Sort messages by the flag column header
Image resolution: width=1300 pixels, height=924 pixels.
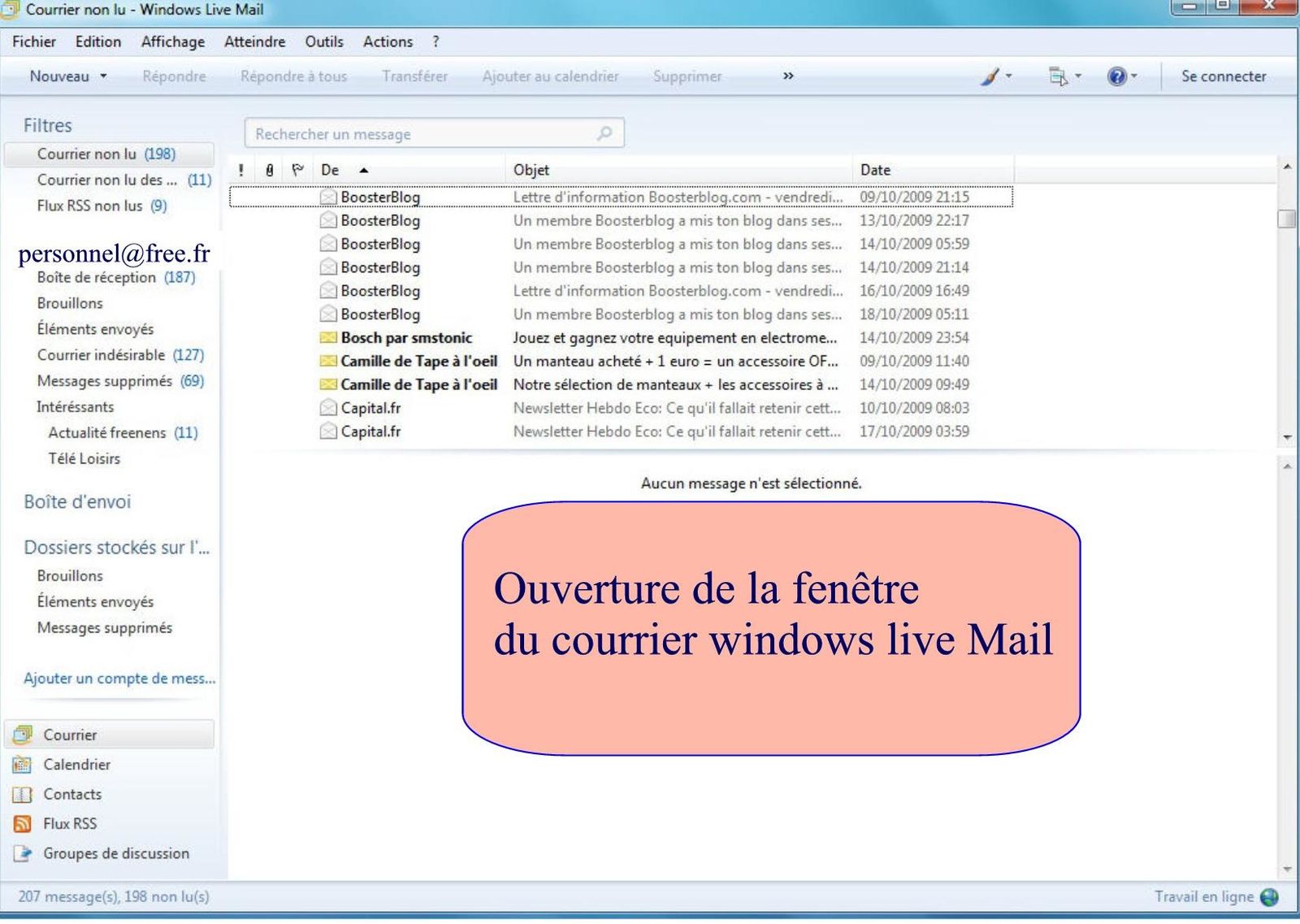(297, 170)
